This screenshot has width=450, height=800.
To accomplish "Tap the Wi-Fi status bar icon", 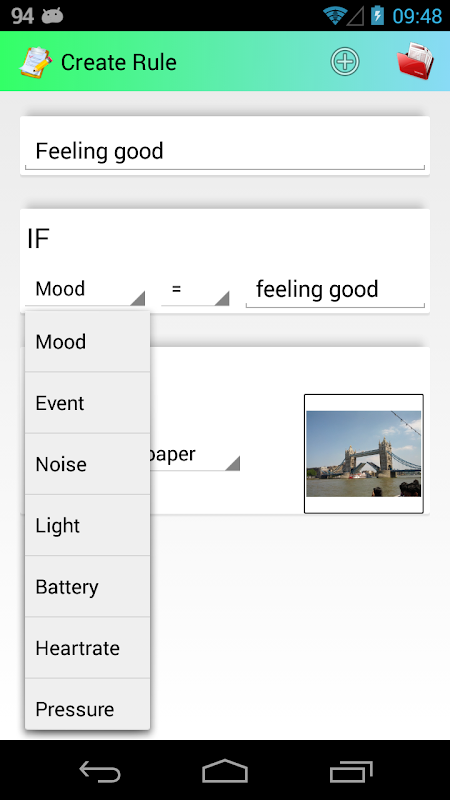I will (x=335, y=16).
